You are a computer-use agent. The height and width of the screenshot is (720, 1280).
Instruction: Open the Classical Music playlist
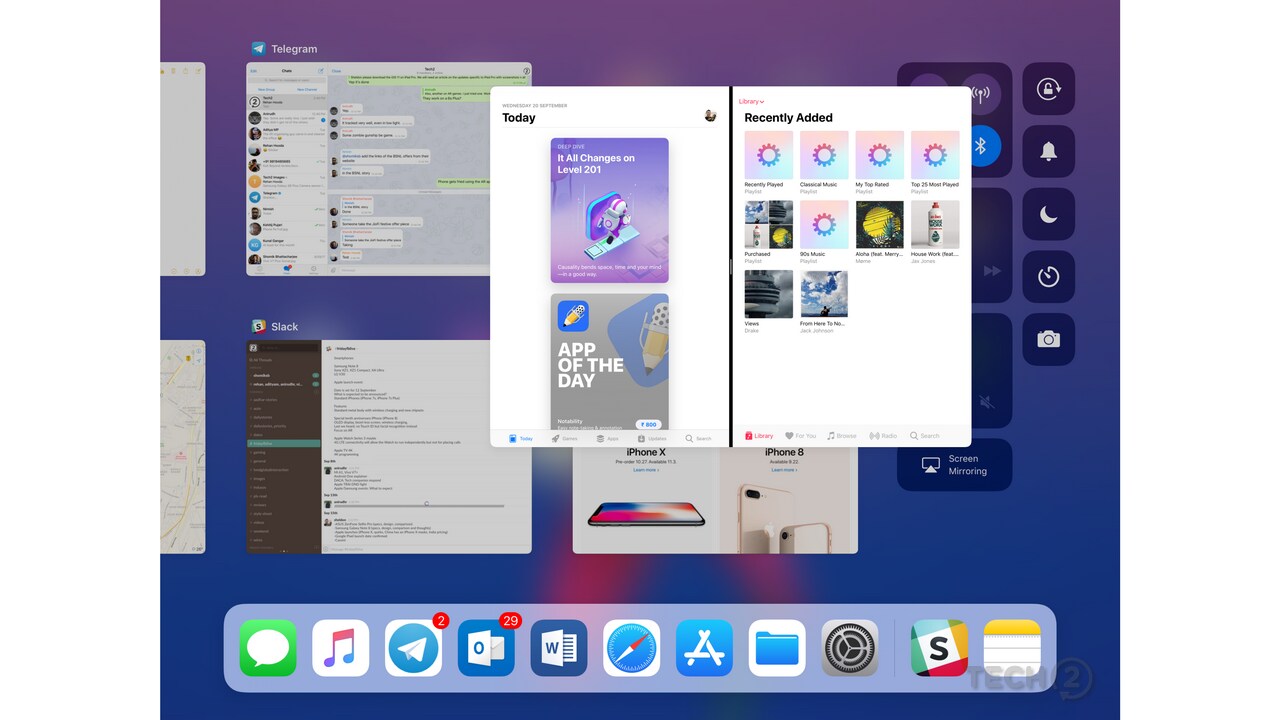click(x=824, y=162)
